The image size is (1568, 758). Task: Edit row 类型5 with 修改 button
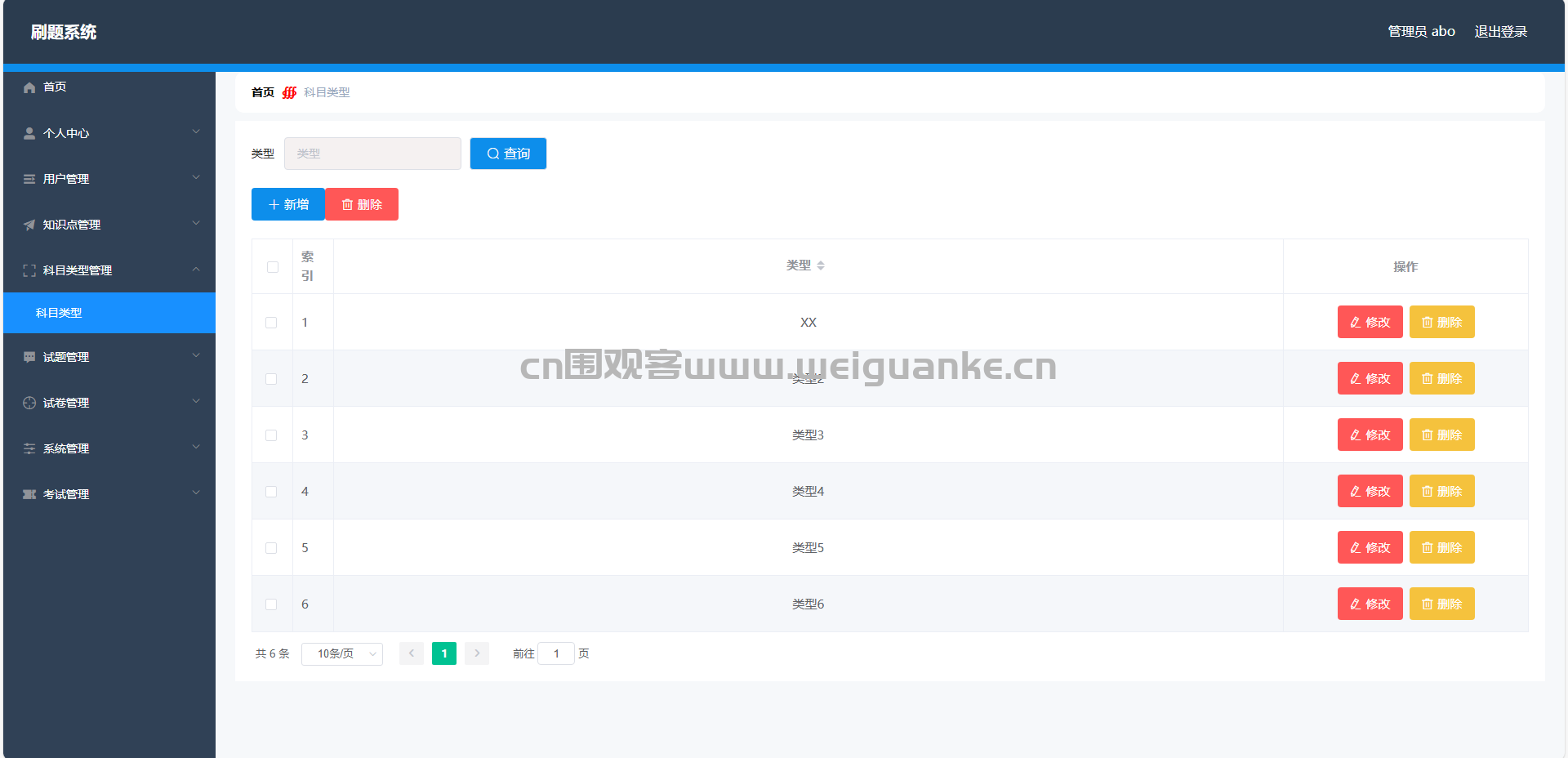pyautogui.click(x=1370, y=547)
